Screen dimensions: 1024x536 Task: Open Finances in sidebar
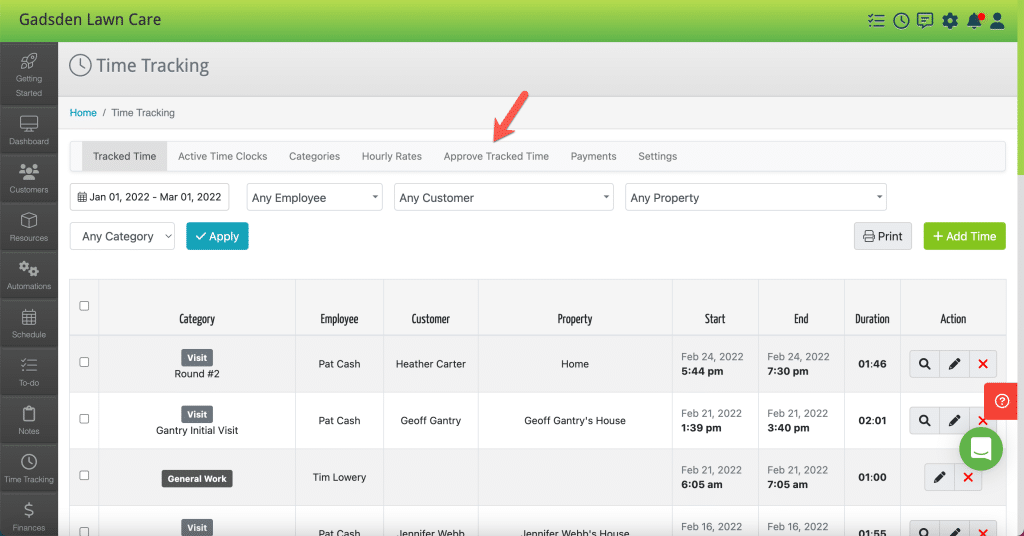[29, 516]
